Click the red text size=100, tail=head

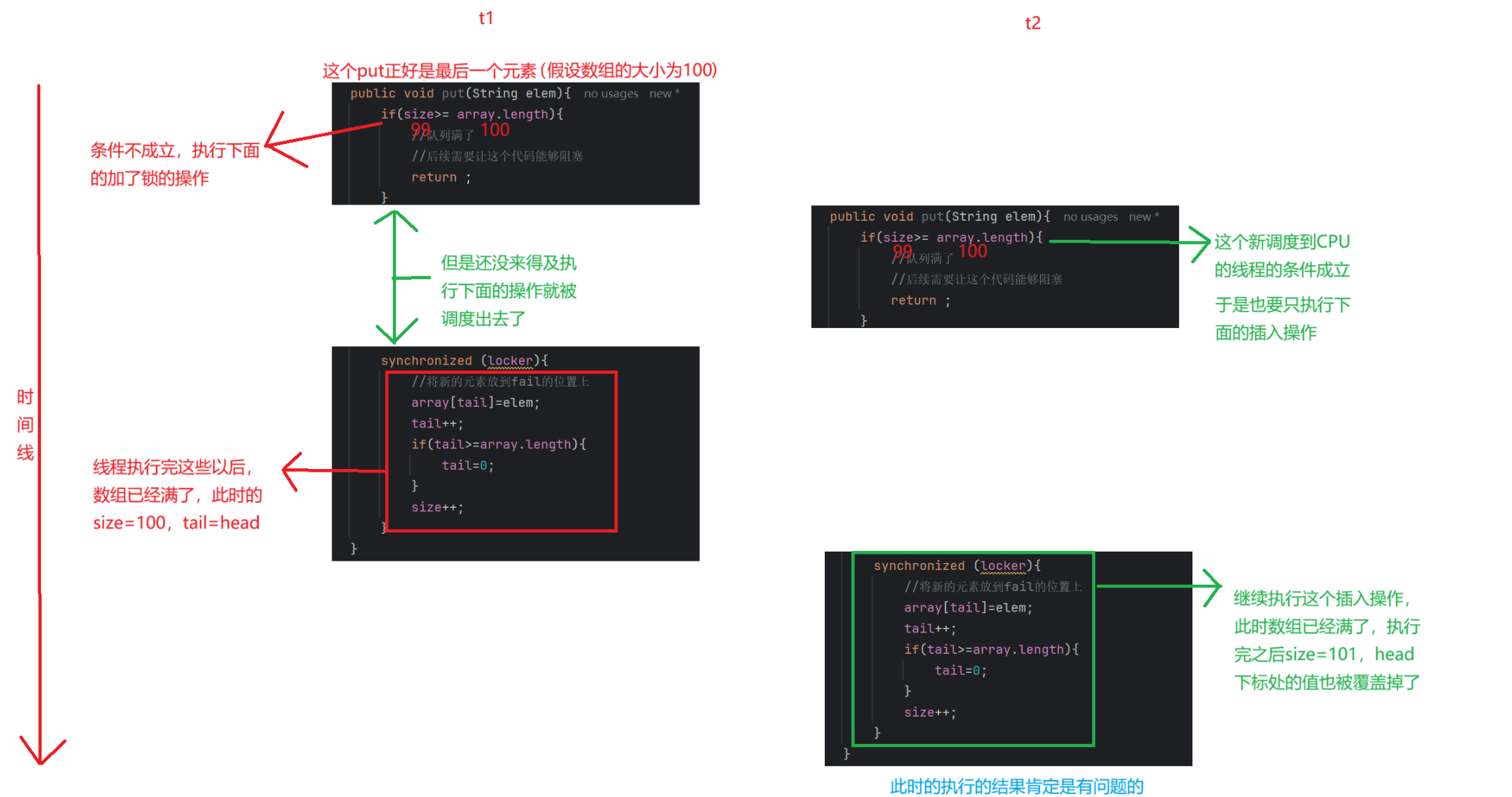click(176, 523)
